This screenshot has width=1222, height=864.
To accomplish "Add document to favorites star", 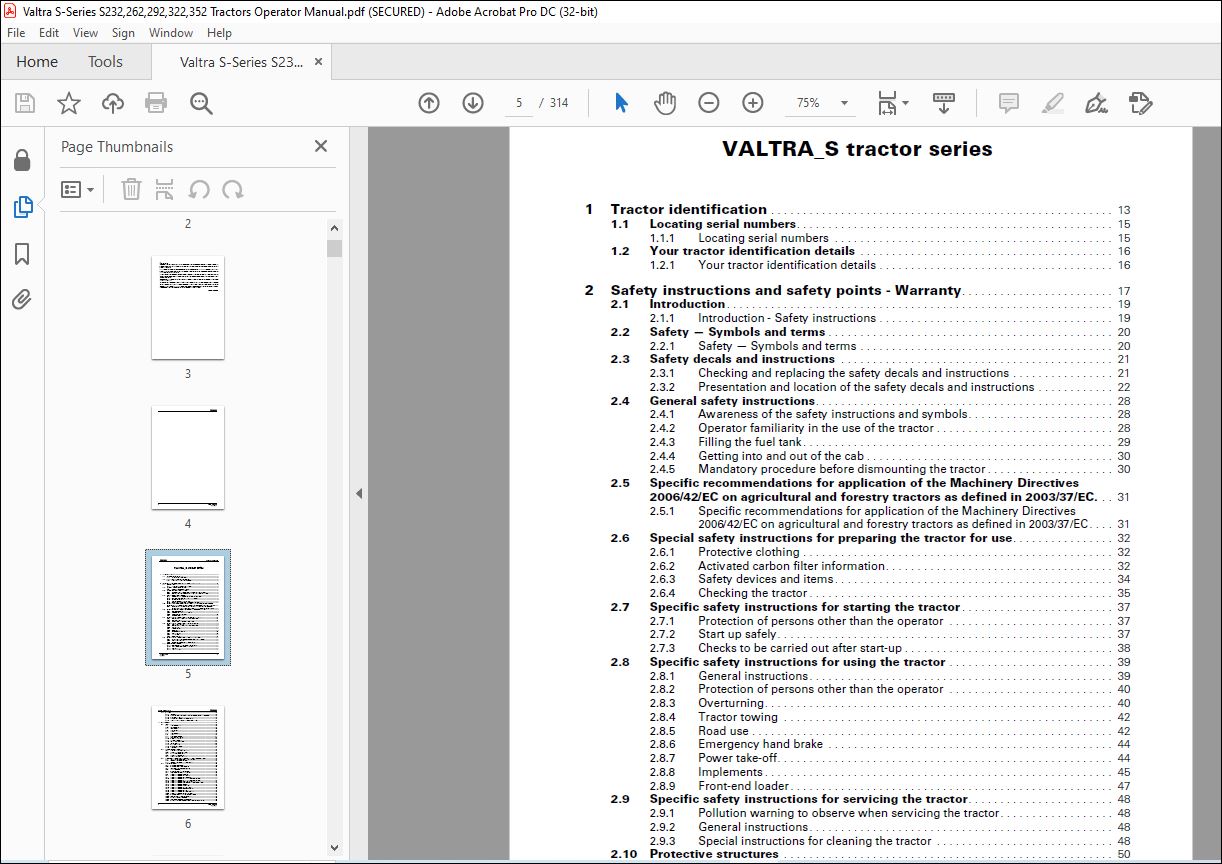I will coord(69,103).
